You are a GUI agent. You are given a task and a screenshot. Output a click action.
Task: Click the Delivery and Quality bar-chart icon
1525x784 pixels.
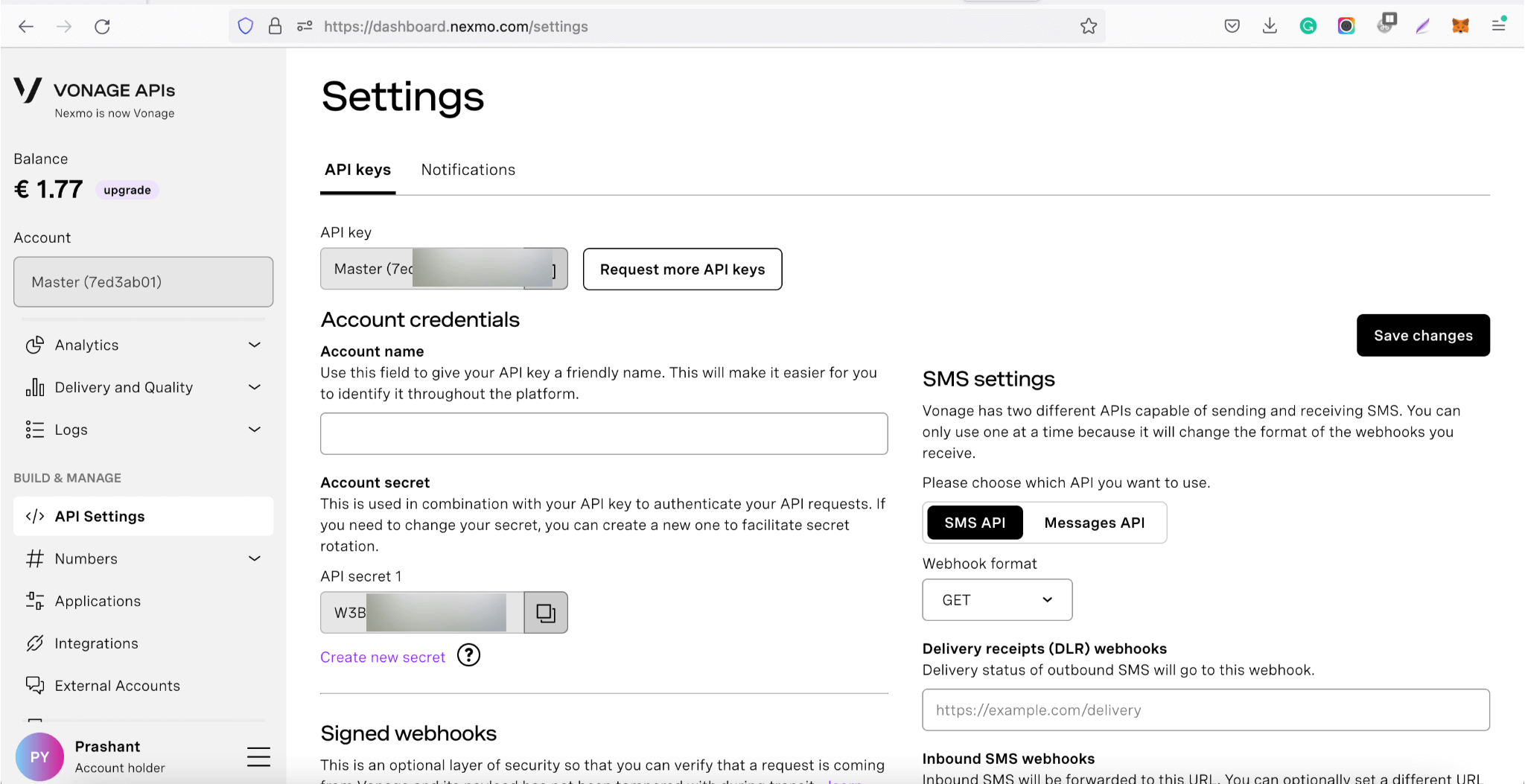click(x=34, y=387)
